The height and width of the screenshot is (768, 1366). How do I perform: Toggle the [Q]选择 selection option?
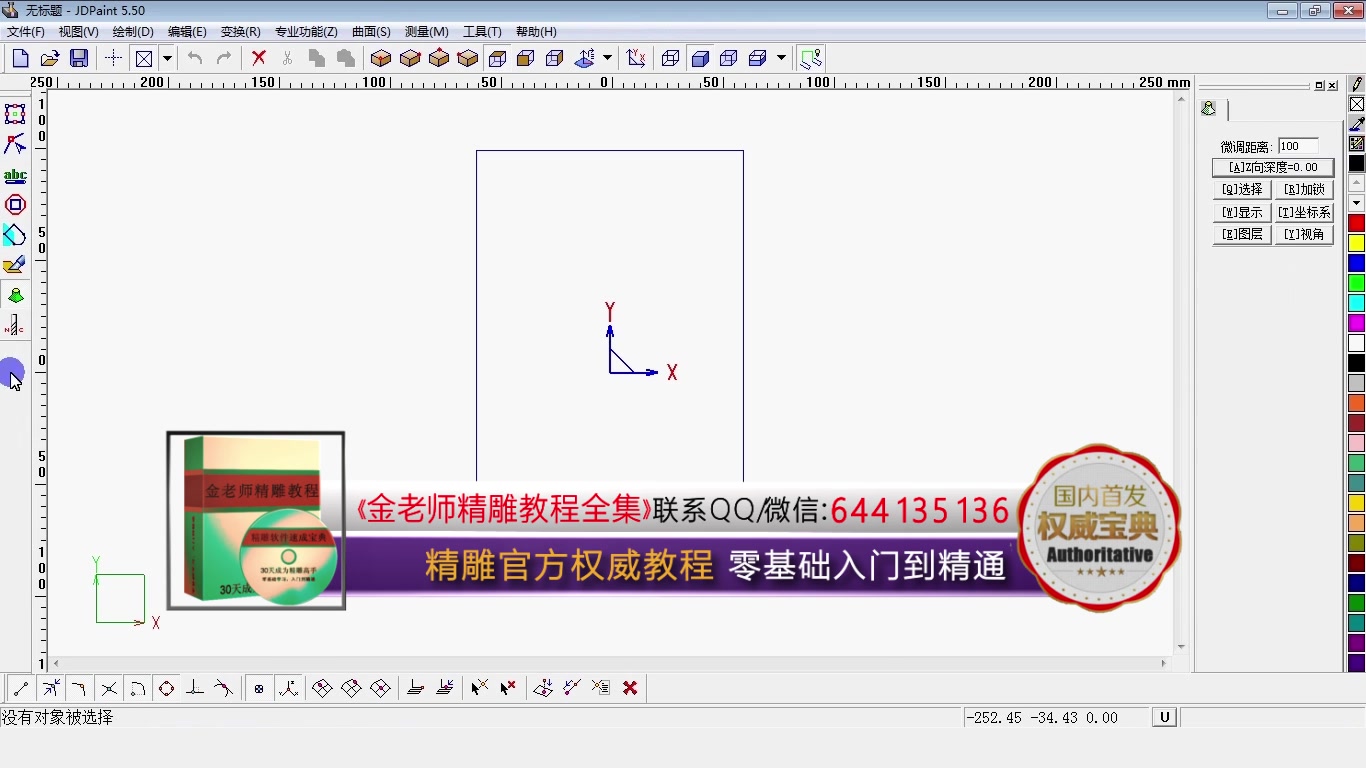click(x=1241, y=189)
